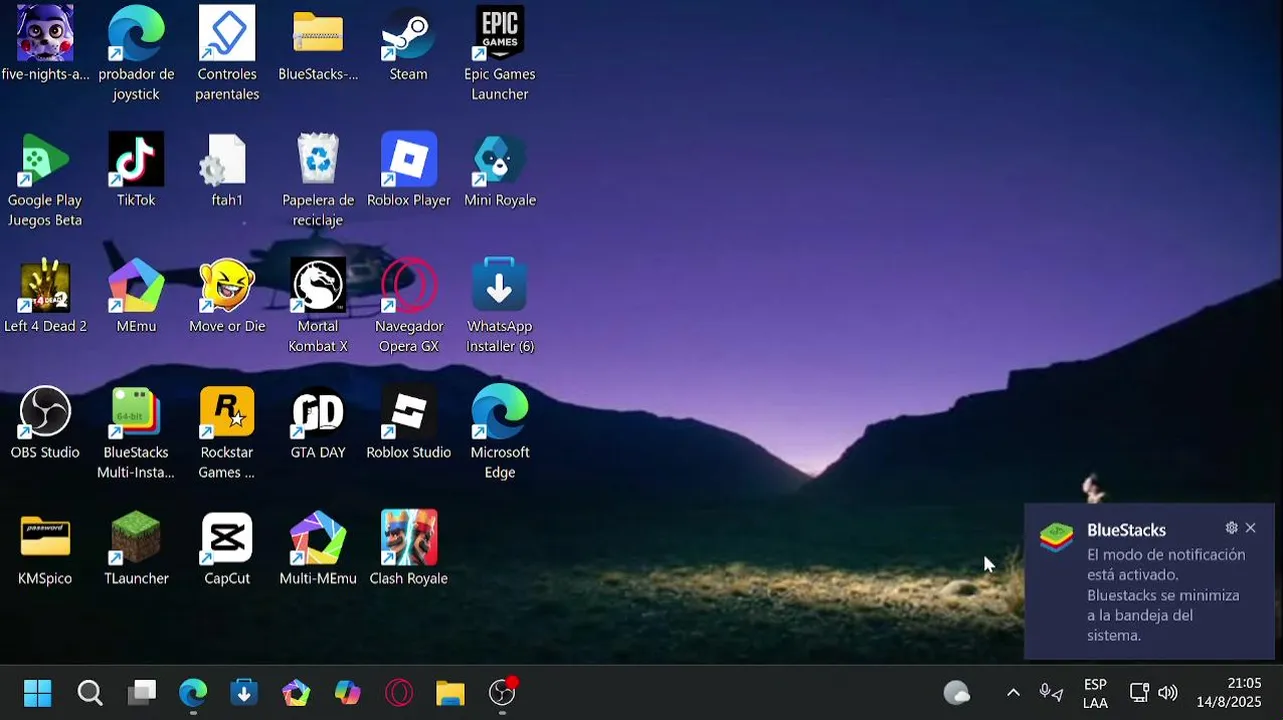Click the BlueStacks notification message text
Screen dimensions: 1283x720
[1166, 595]
